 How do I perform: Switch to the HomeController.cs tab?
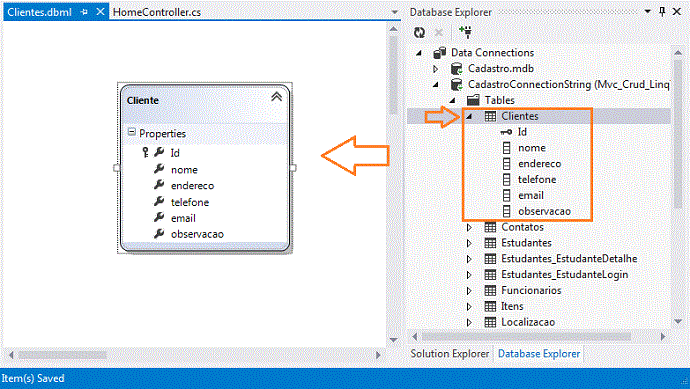pyautogui.click(x=157, y=12)
